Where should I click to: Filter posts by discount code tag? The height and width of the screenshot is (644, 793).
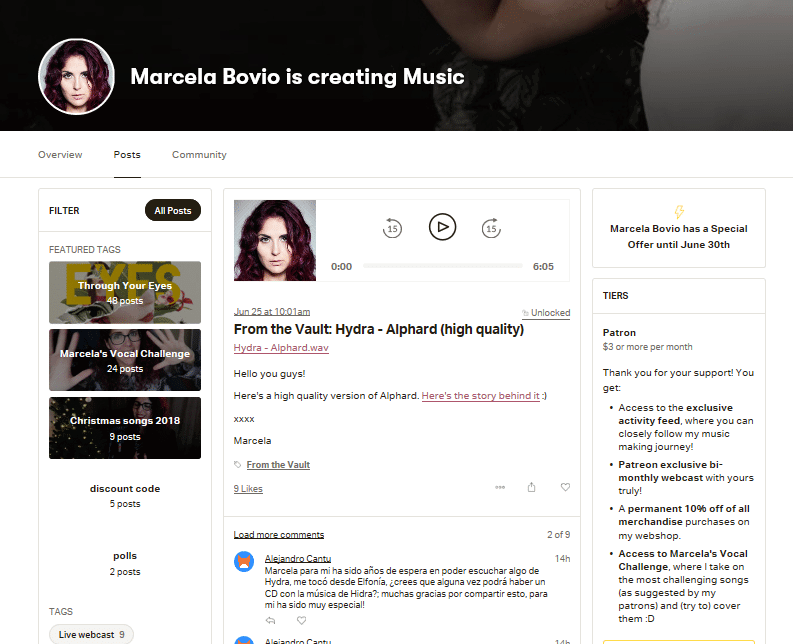[x=125, y=496]
